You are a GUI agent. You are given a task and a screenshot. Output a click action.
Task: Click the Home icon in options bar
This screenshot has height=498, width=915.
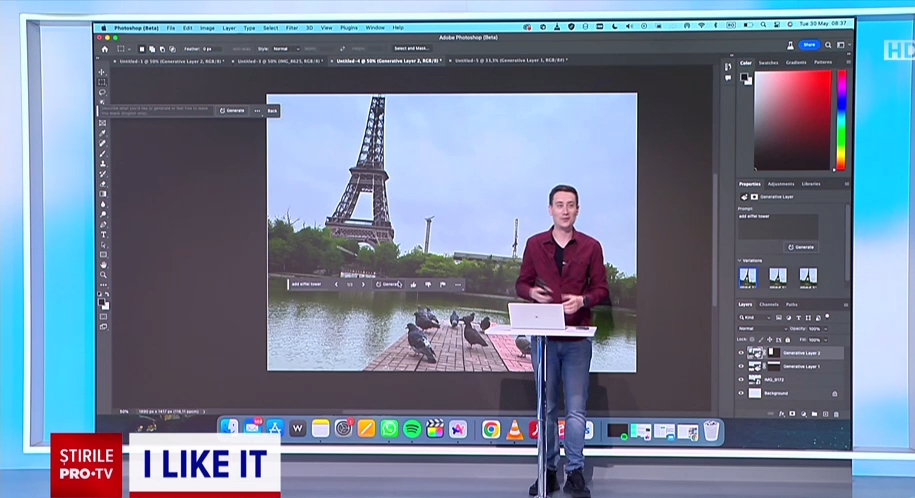(x=105, y=49)
